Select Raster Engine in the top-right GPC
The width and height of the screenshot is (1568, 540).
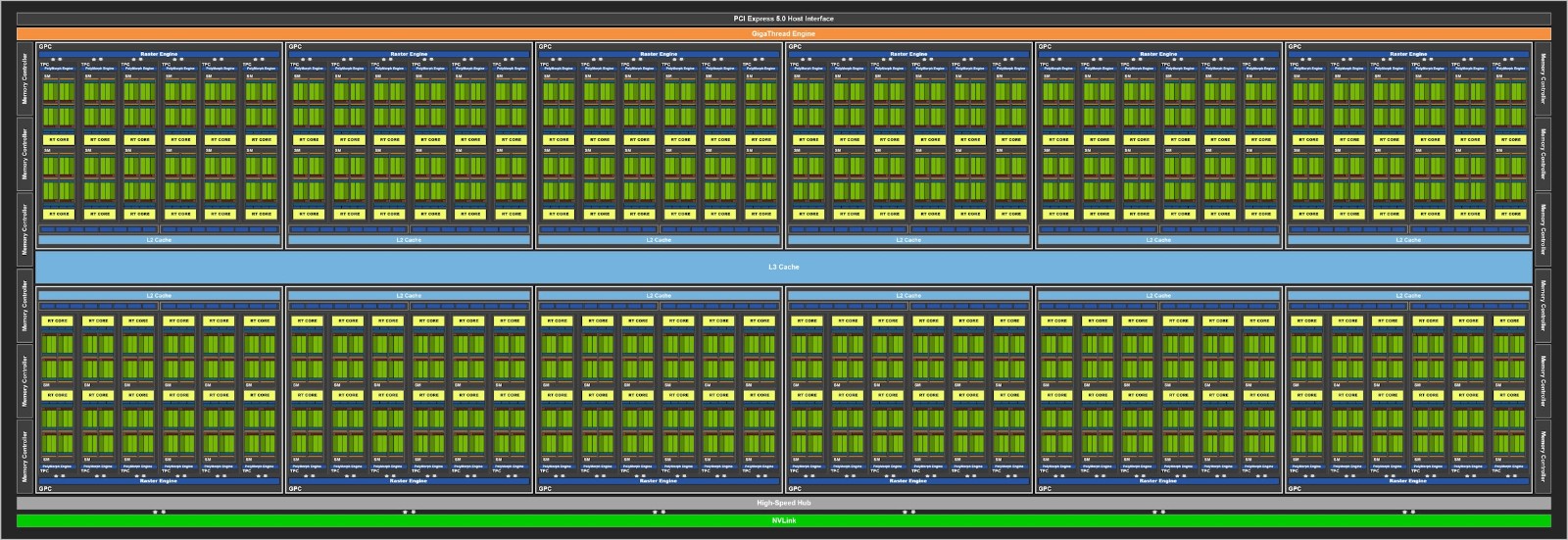pyautogui.click(x=1408, y=54)
